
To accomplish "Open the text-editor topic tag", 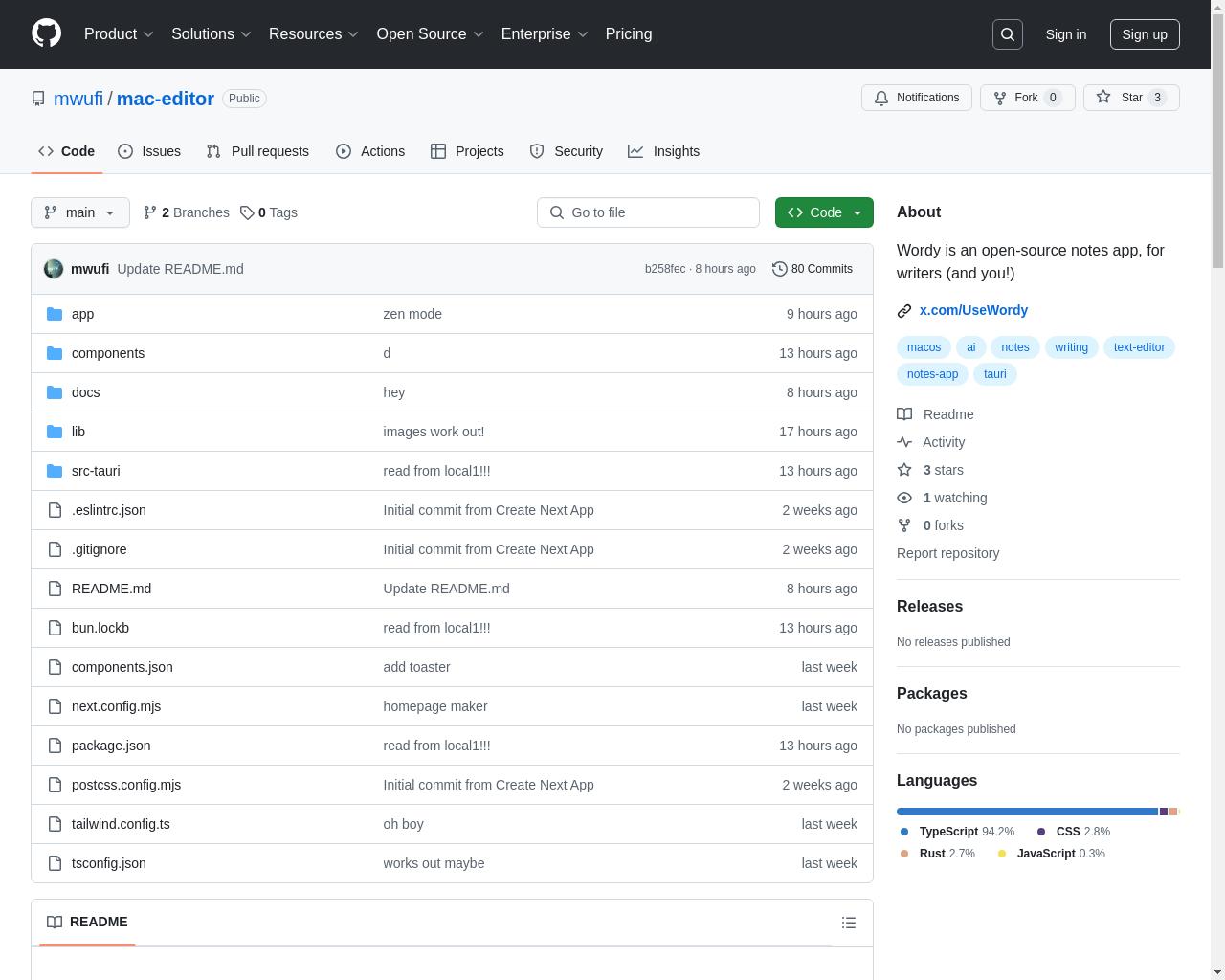I will (1139, 347).
